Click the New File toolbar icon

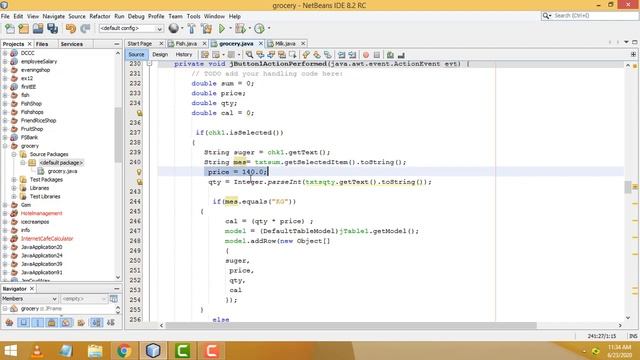(9, 29)
